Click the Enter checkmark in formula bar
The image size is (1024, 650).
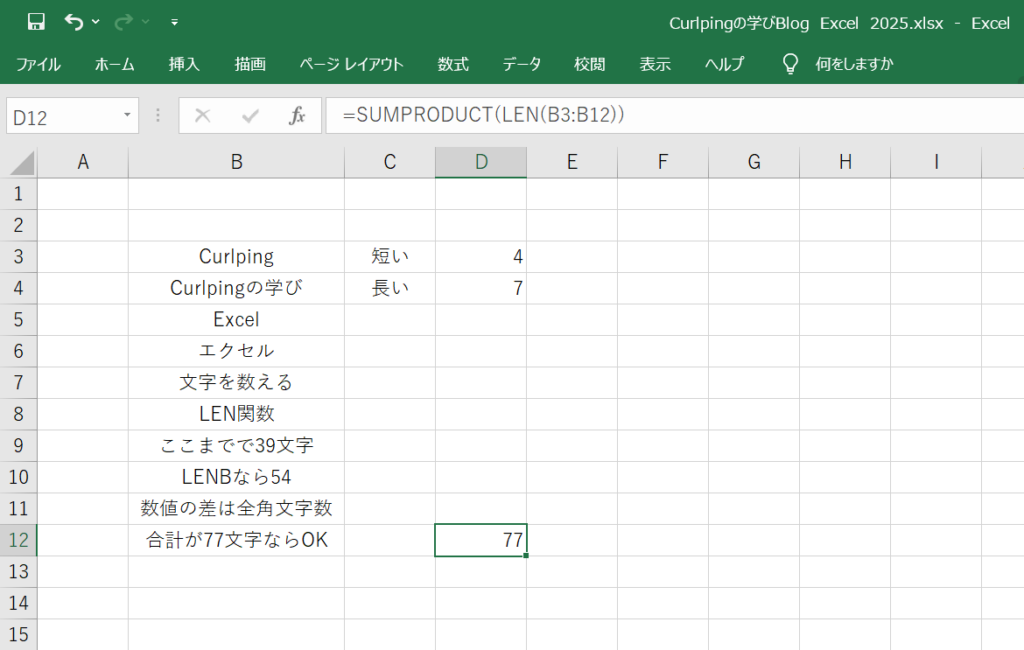point(250,116)
